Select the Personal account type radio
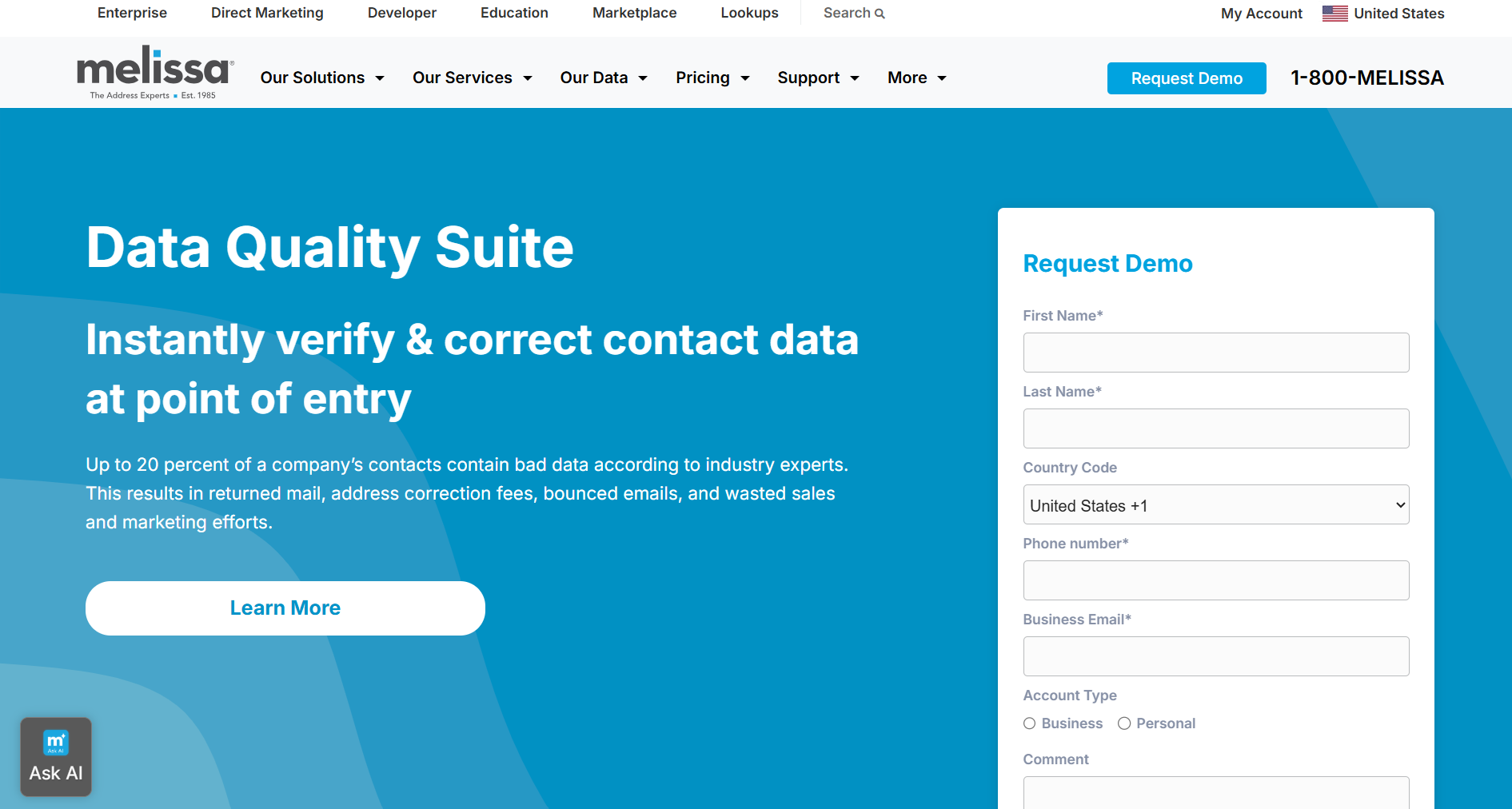1512x809 pixels. pos(1124,723)
